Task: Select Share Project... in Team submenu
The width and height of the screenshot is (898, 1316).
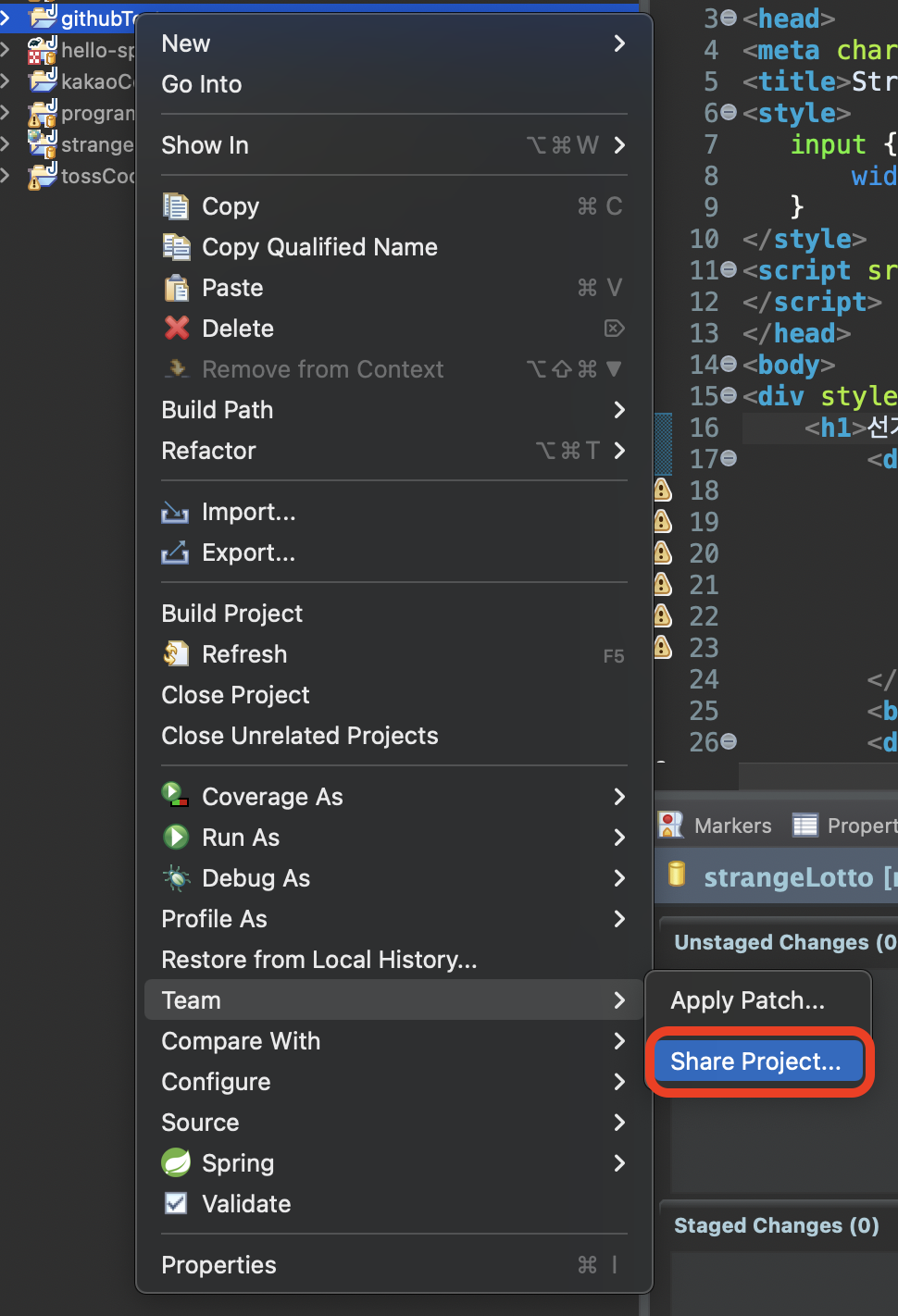Action: pos(759,1061)
